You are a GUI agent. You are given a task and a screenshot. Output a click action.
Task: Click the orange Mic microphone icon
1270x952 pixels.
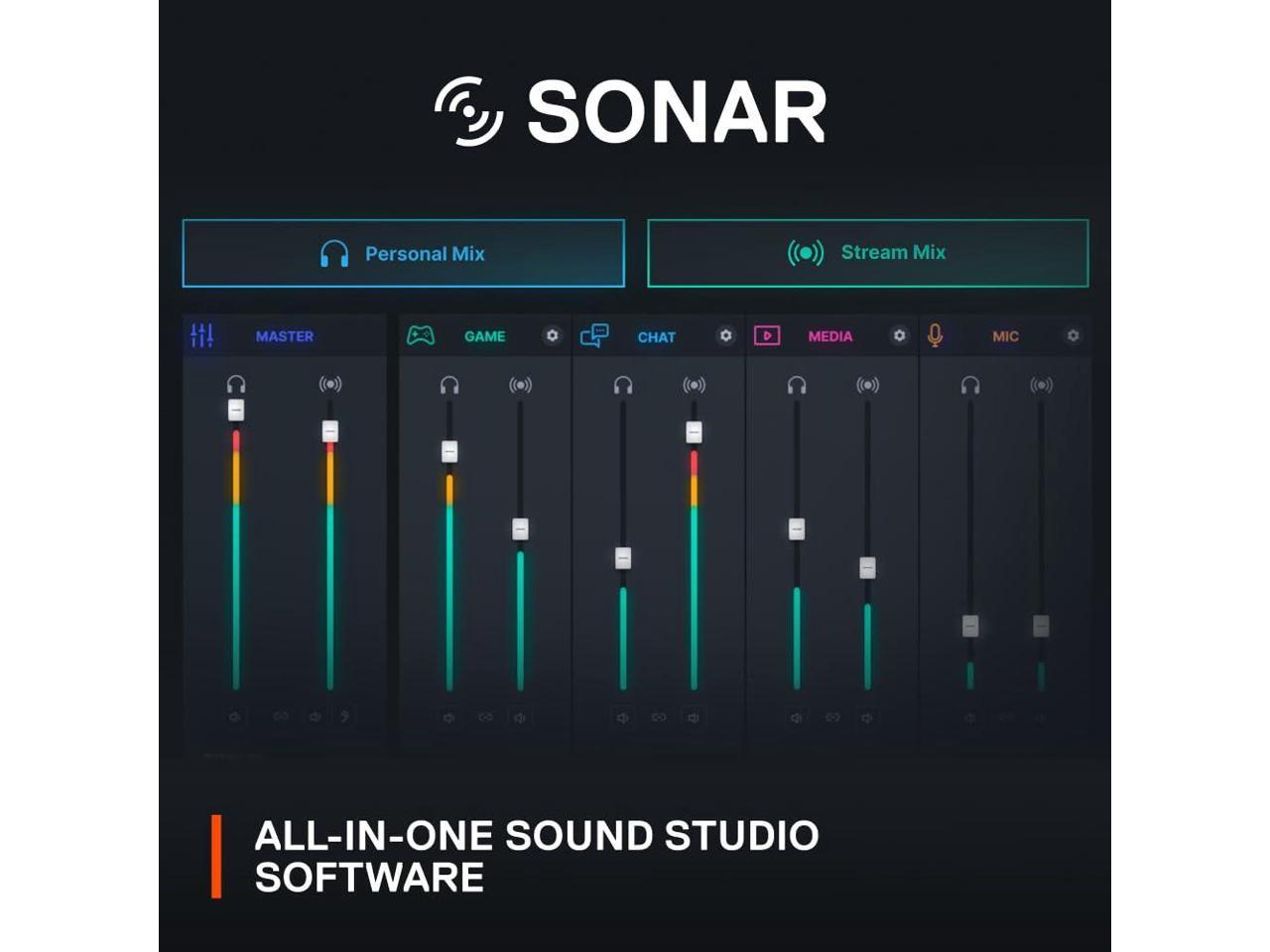coord(935,336)
